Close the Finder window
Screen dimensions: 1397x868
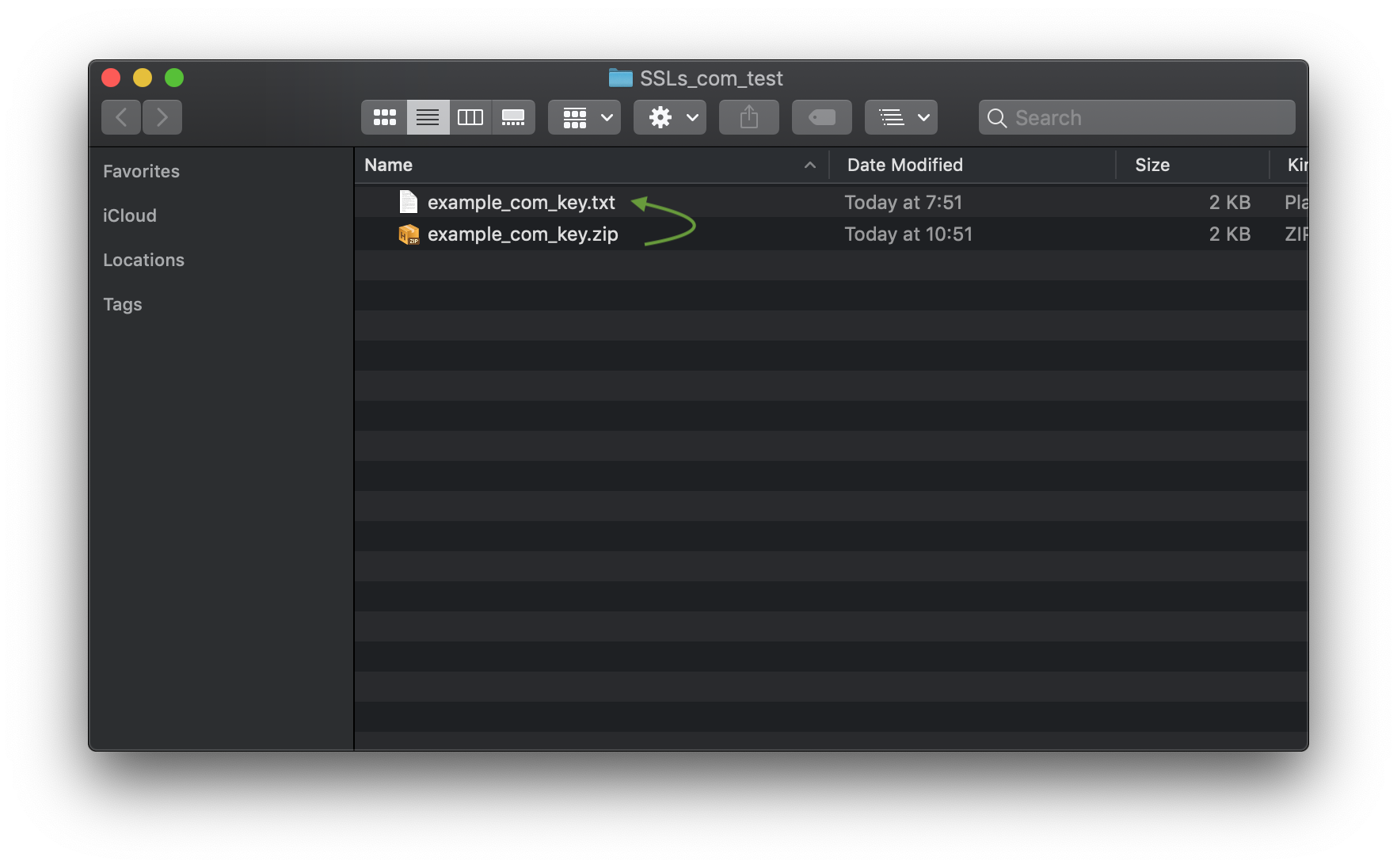(111, 78)
